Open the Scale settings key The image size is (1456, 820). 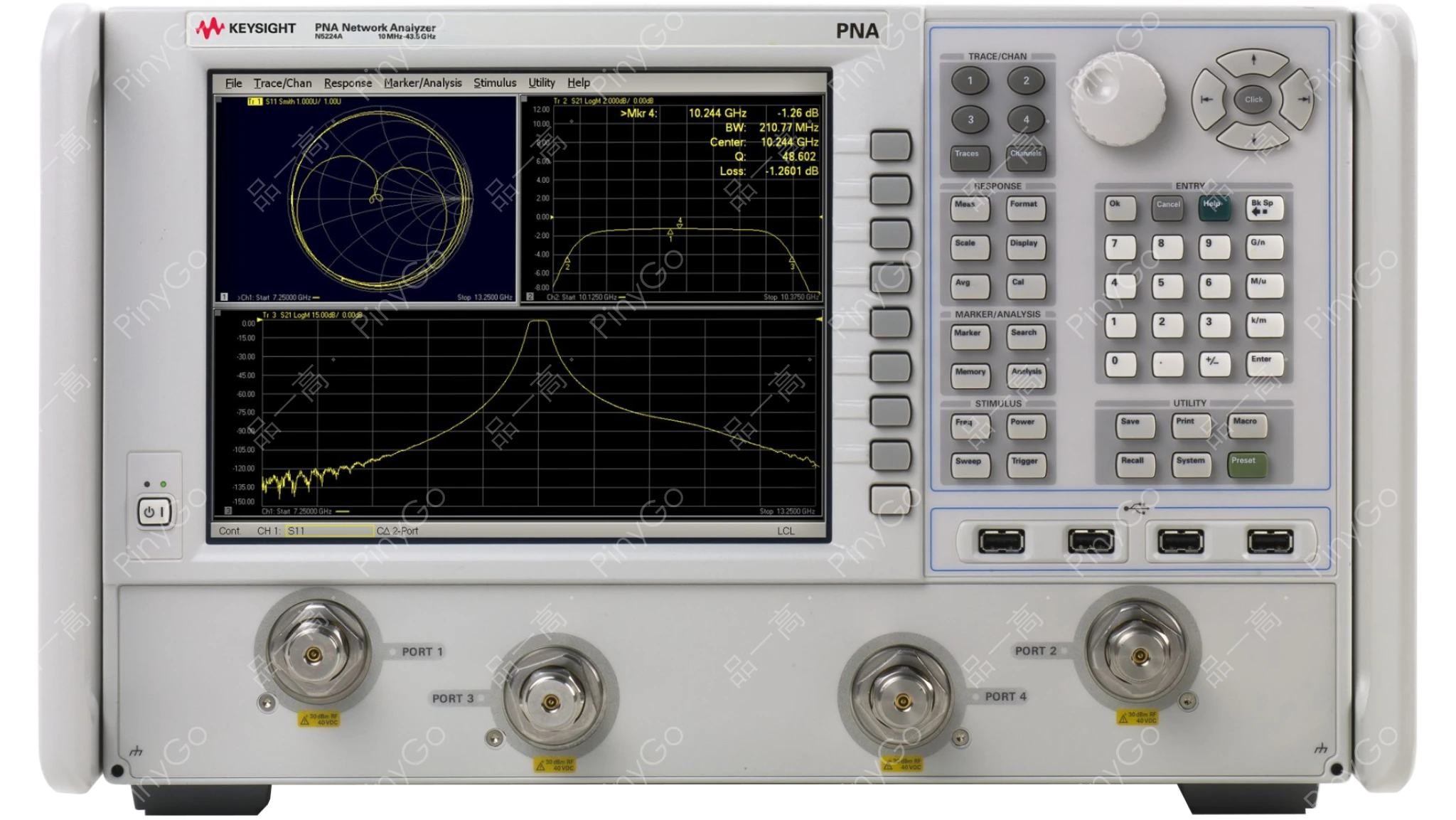pos(970,246)
